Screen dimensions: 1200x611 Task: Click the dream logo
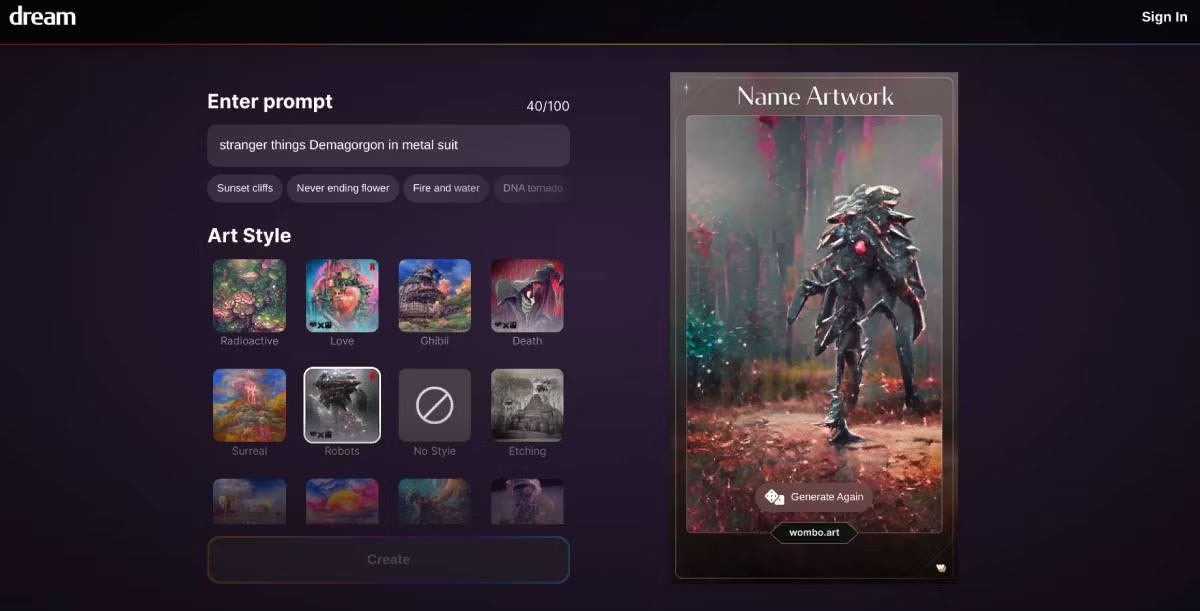(42, 16)
